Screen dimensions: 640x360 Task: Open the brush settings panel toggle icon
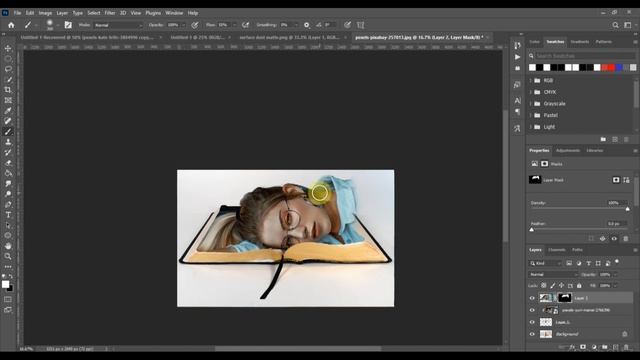tap(68, 25)
